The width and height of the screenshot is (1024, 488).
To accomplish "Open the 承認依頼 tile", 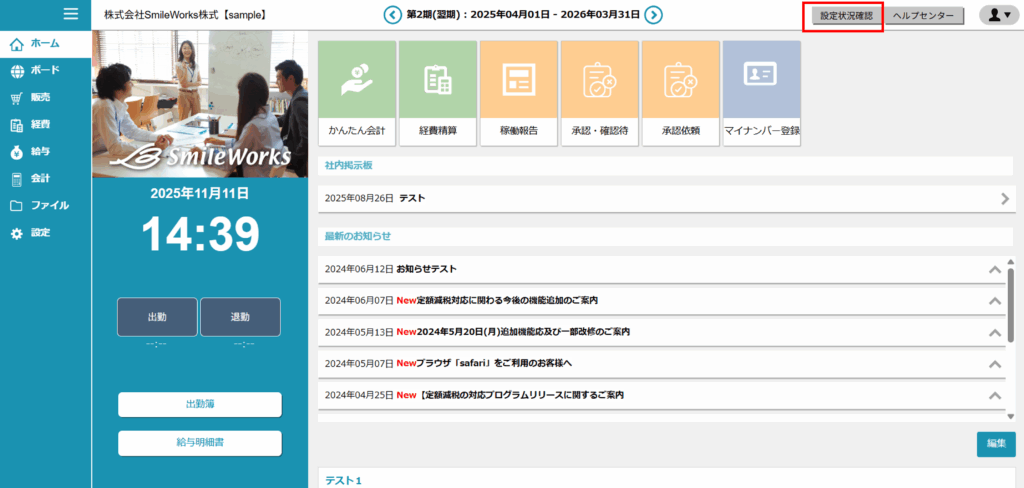I will pyautogui.click(x=681, y=93).
